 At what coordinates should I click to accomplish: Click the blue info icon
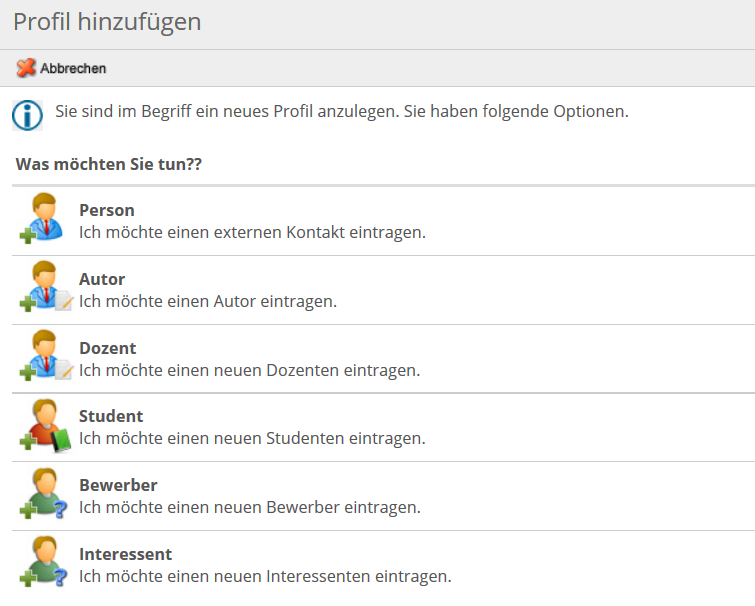(x=27, y=116)
